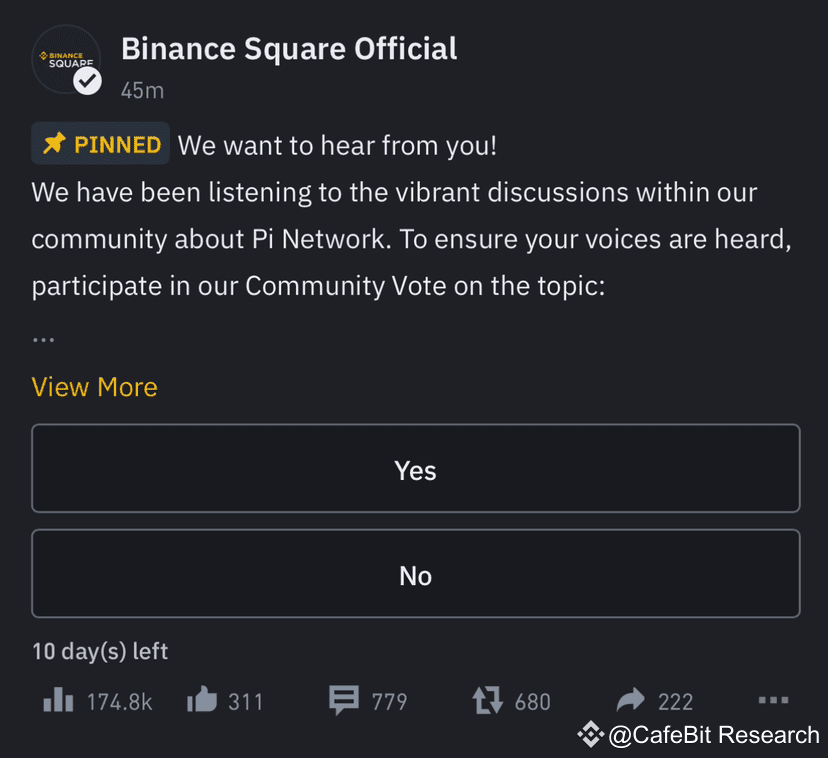Open Binance Square Official profile name
828x758 pixels.
288,48
